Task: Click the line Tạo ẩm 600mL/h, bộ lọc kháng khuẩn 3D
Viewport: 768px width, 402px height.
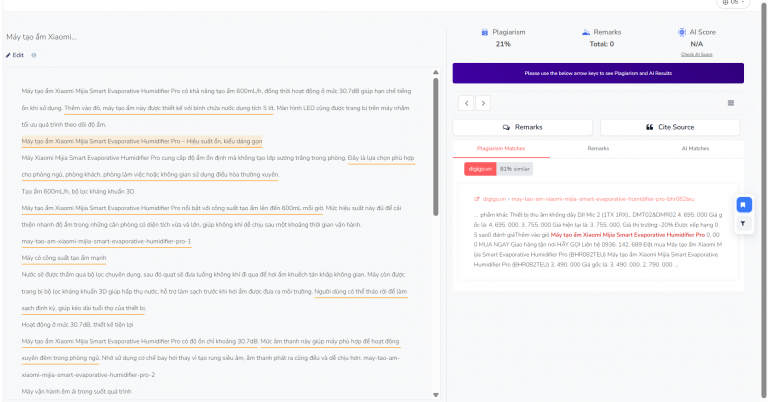Action: [x=78, y=191]
